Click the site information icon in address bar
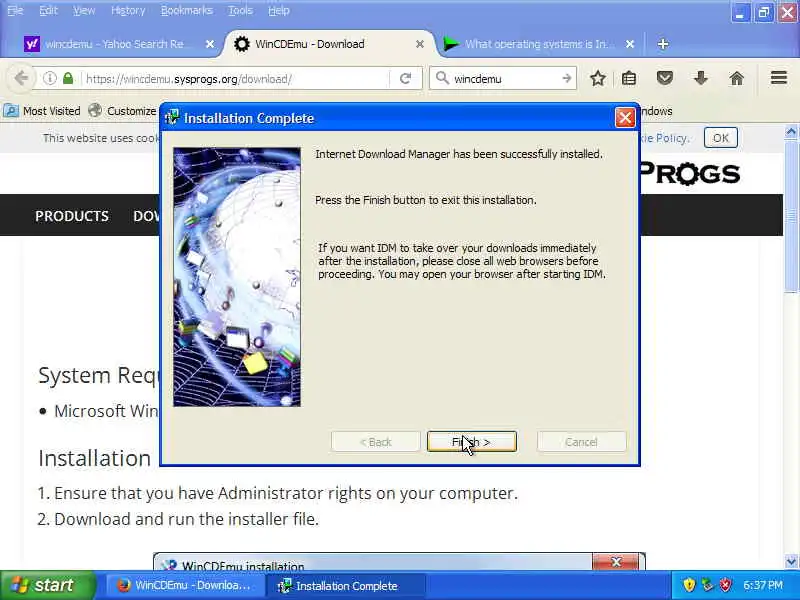Image resolution: width=800 pixels, height=600 pixels. pyautogui.click(x=49, y=79)
